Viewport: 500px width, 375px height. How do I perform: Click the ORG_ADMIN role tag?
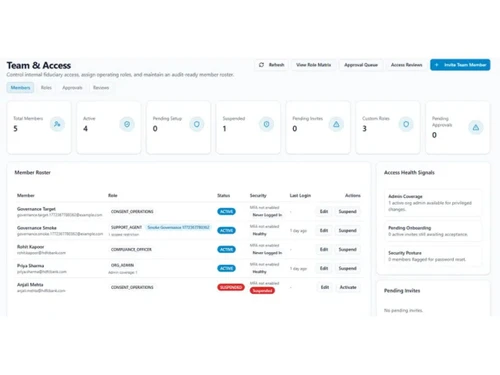click(122, 265)
